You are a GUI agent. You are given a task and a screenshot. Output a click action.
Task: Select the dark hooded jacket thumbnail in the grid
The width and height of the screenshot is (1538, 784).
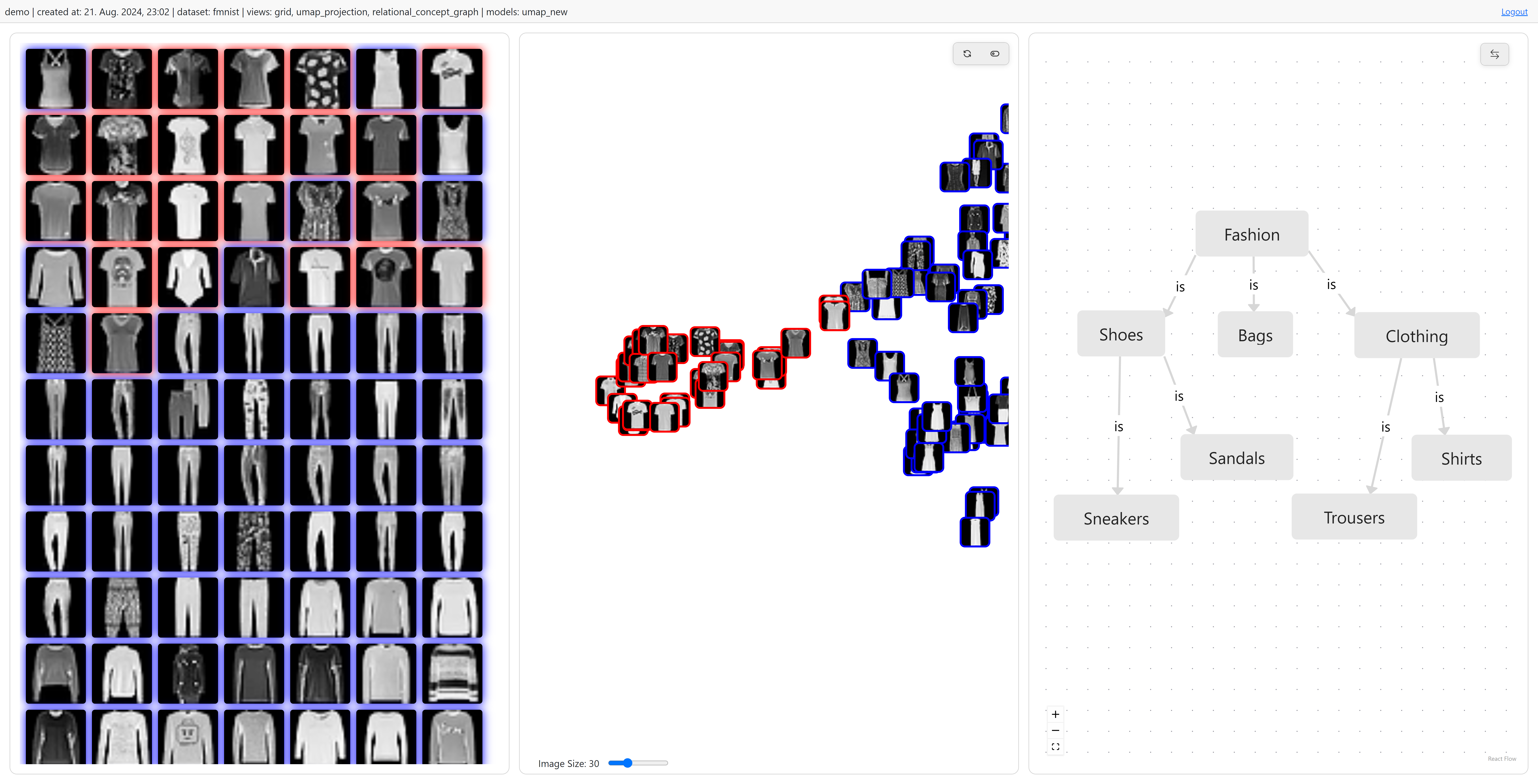pyautogui.click(x=188, y=673)
